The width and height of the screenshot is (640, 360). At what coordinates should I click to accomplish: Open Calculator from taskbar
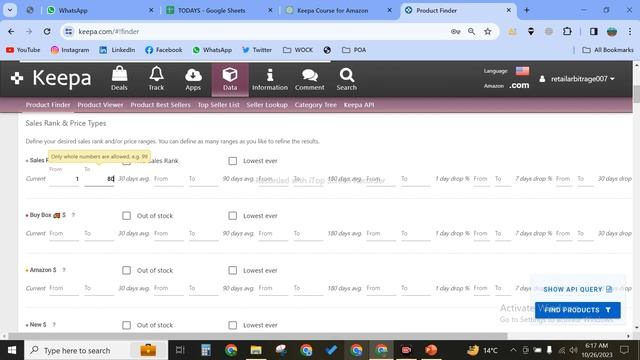(206, 350)
